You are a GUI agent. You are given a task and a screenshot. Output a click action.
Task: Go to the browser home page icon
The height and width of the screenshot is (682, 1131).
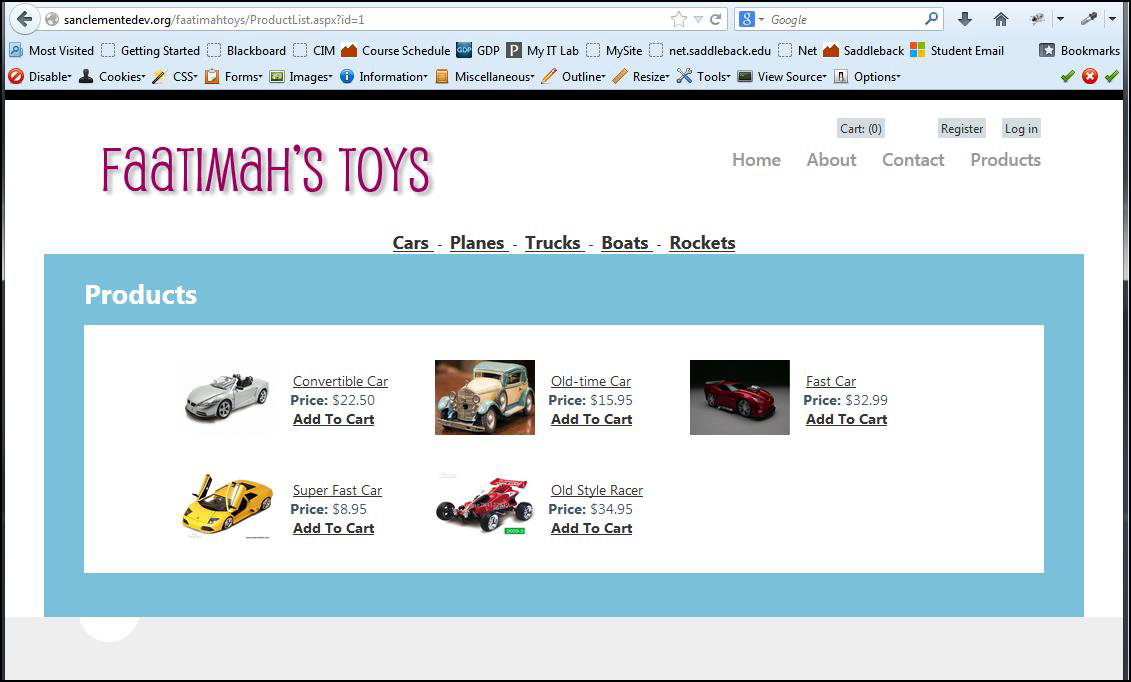[1000, 19]
